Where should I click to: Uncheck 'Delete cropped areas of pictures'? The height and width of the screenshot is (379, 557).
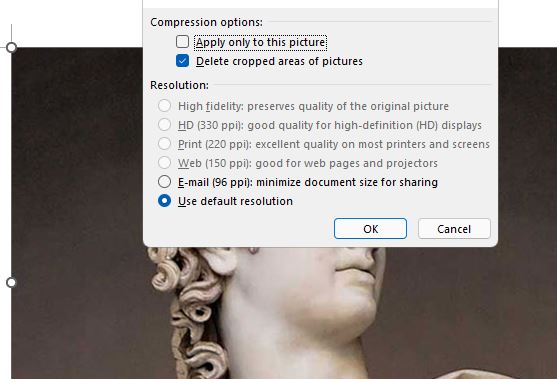coord(182,61)
